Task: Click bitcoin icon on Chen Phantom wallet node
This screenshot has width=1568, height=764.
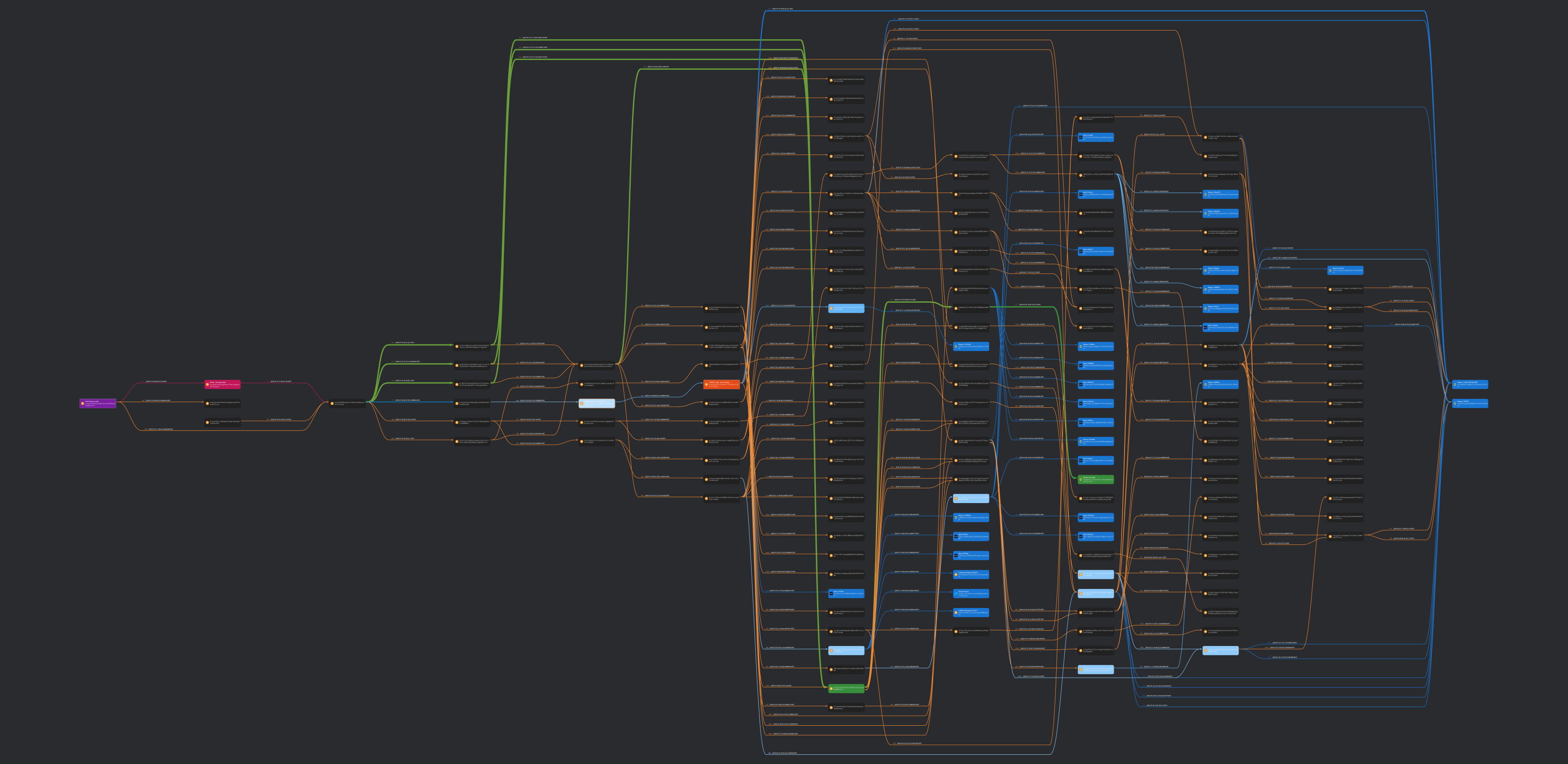Action: (x=83, y=404)
